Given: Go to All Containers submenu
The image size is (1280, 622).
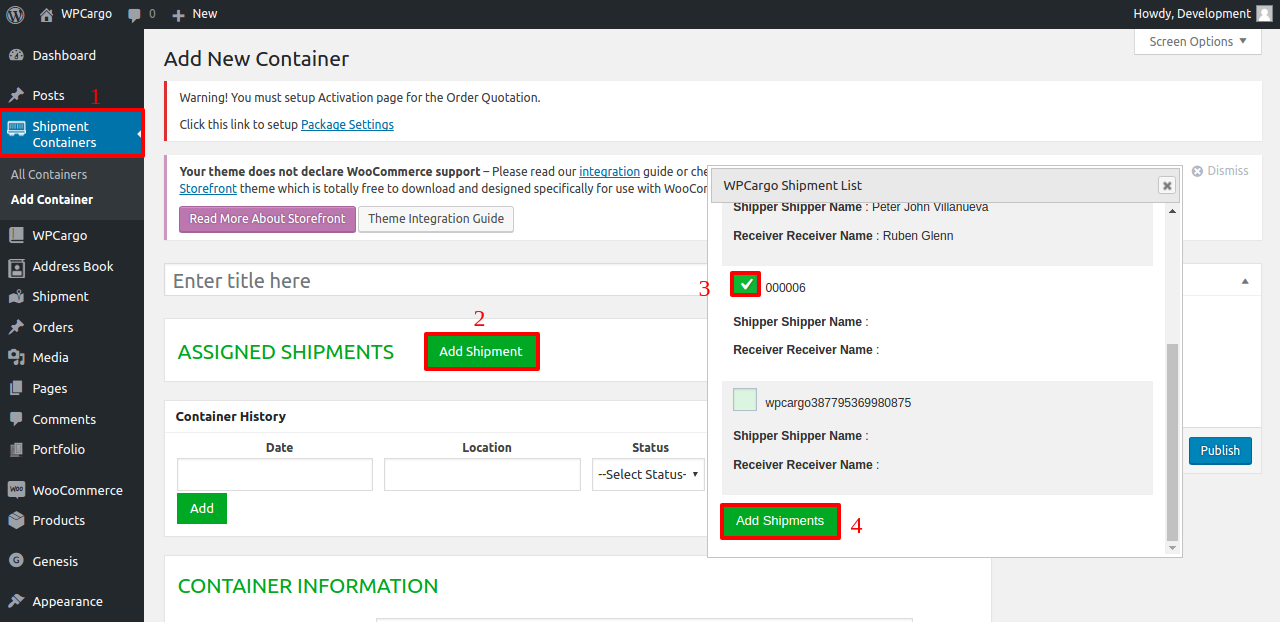Looking at the screenshot, I should (49, 174).
